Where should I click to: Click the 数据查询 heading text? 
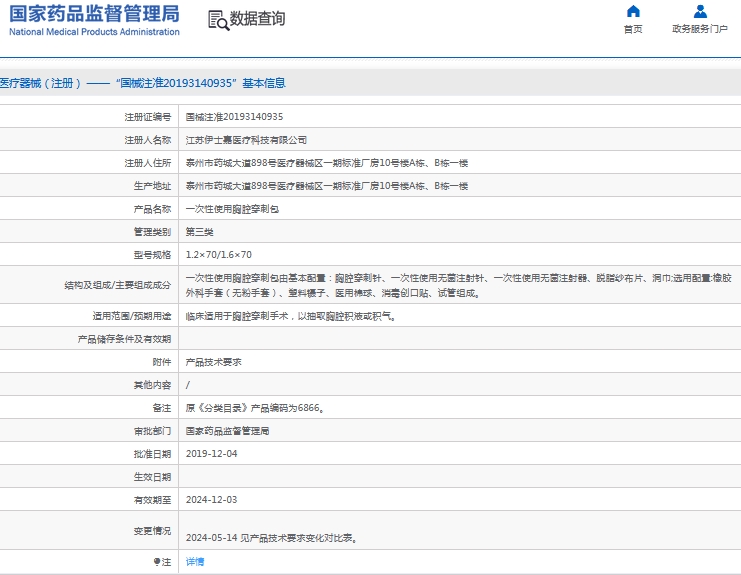point(257,19)
